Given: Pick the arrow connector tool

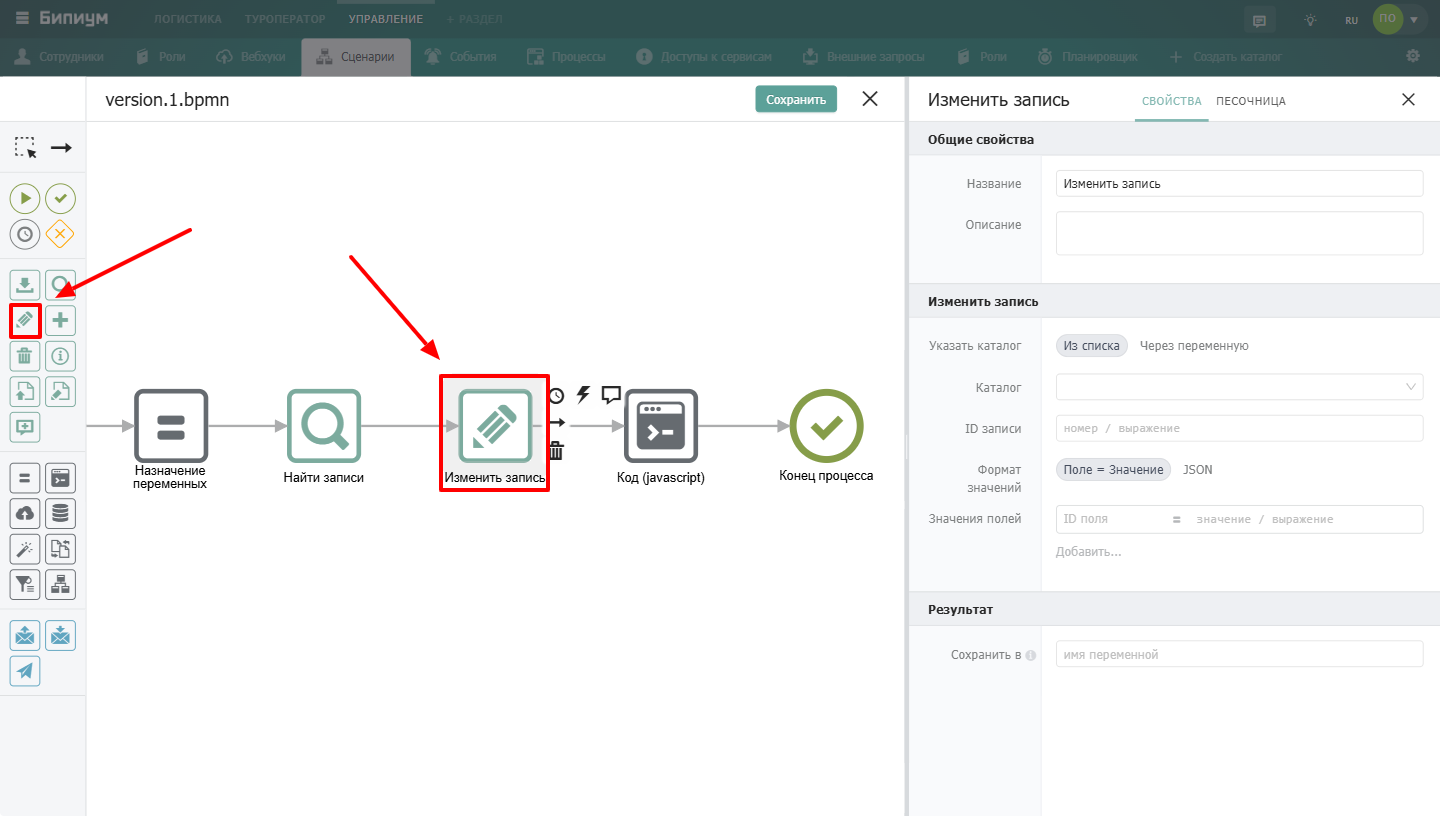Looking at the screenshot, I should click(61, 148).
